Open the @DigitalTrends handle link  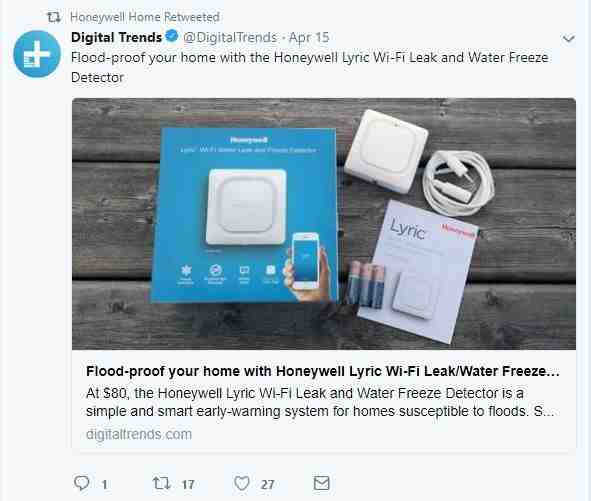click(230, 37)
